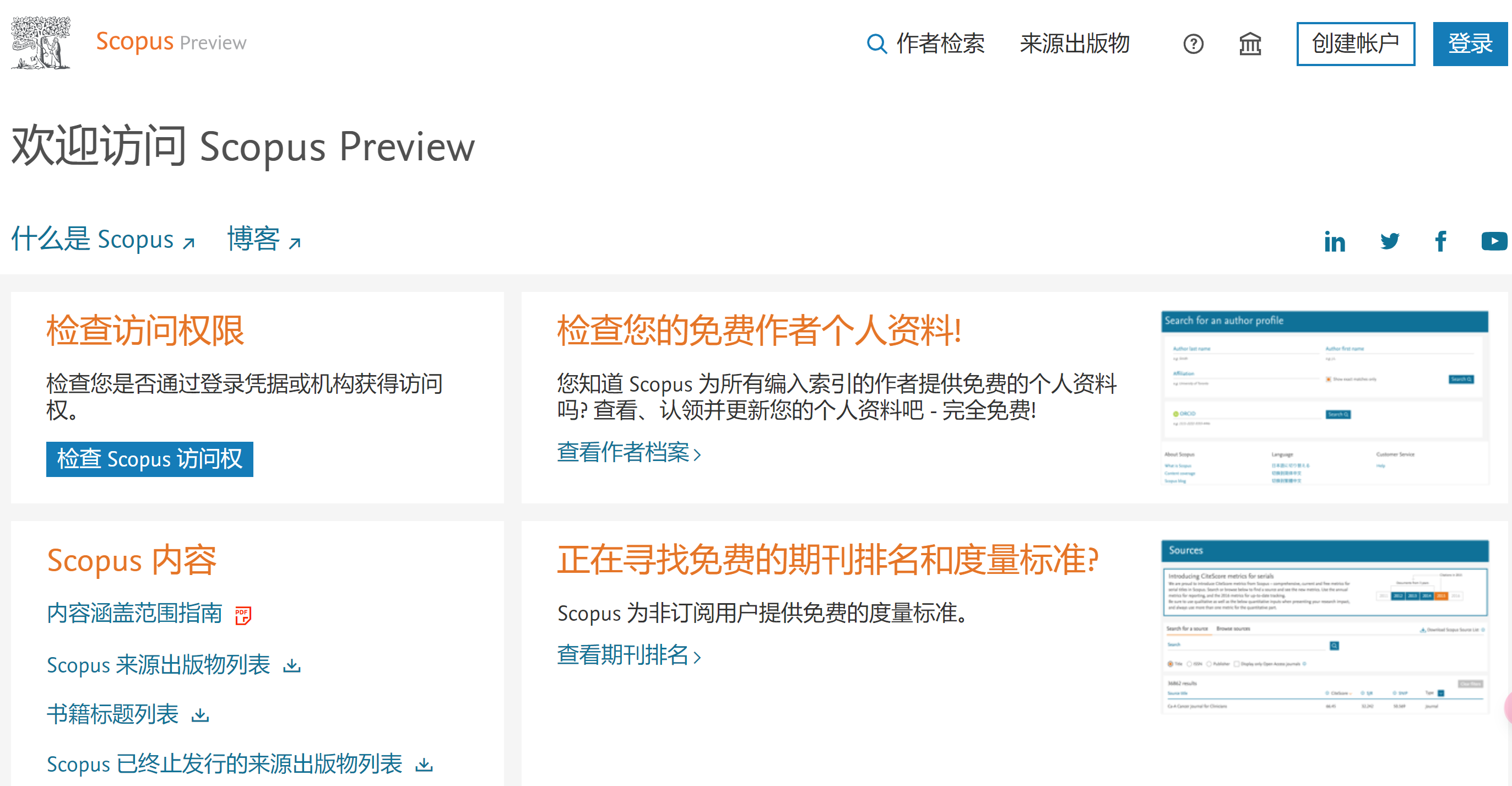Open 来源出版物 sources page

[x=1074, y=44]
